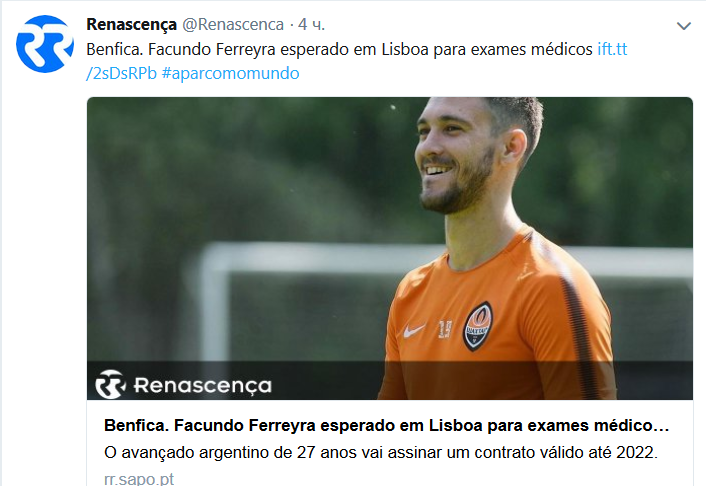Open the @Renascenca handle link

(233, 25)
